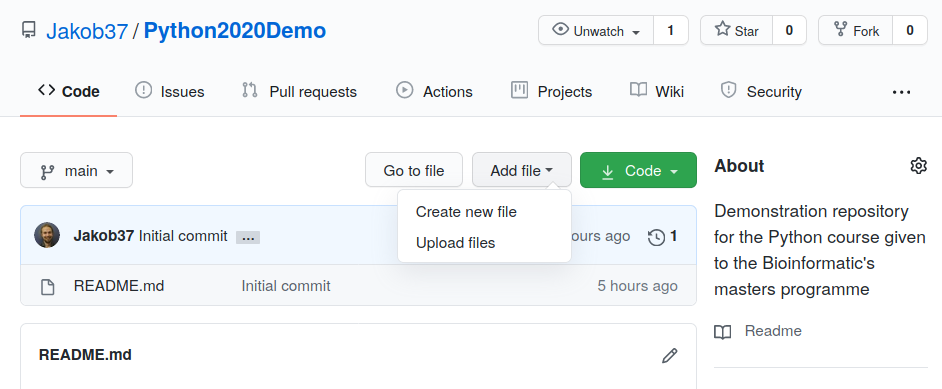Image resolution: width=942 pixels, height=389 pixels.
Task: Click the file icon next to README.md
Action: click(47, 286)
